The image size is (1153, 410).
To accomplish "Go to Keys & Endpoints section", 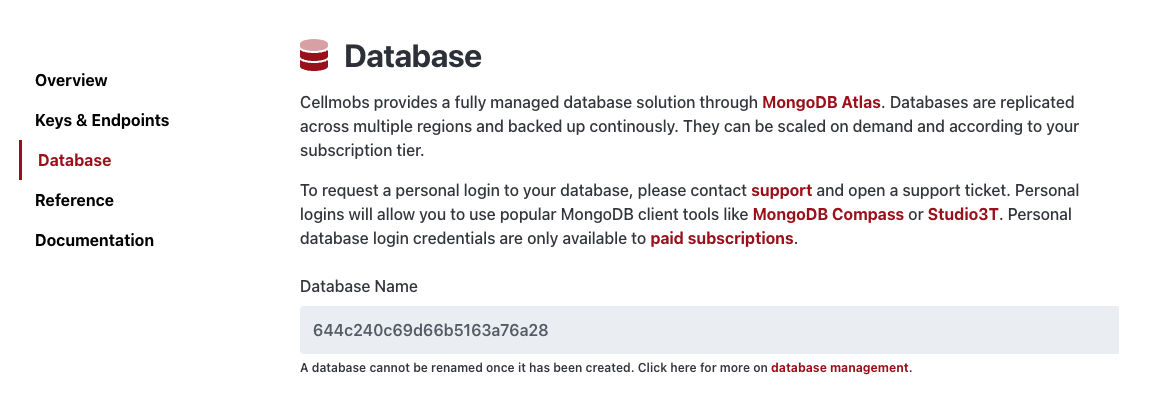I will [x=102, y=120].
